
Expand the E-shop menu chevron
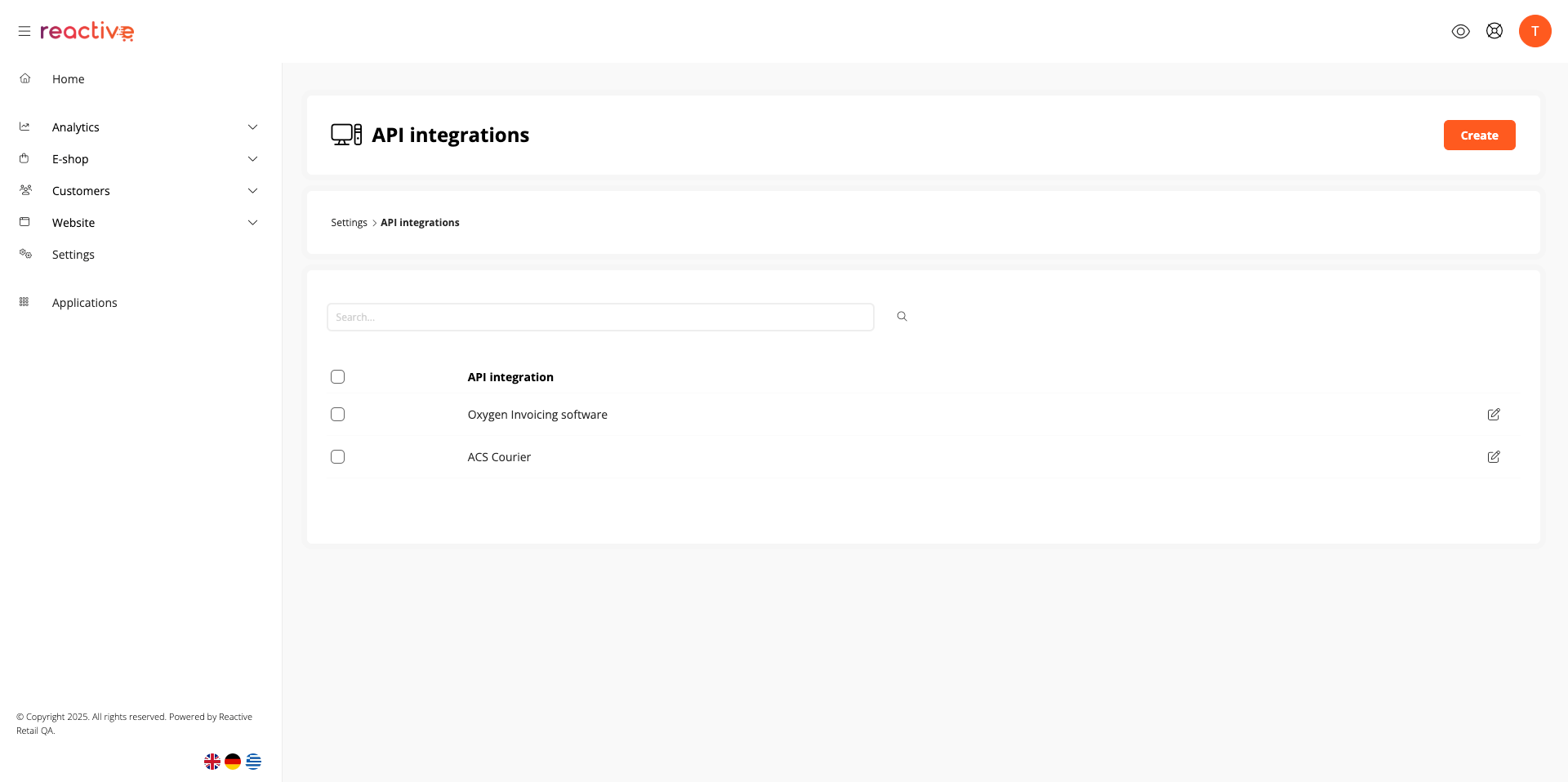coord(252,159)
